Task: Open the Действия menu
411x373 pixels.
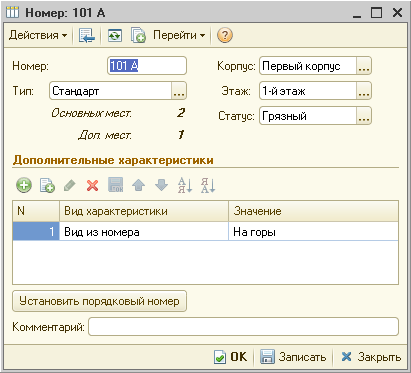Action: pyautogui.click(x=38, y=35)
